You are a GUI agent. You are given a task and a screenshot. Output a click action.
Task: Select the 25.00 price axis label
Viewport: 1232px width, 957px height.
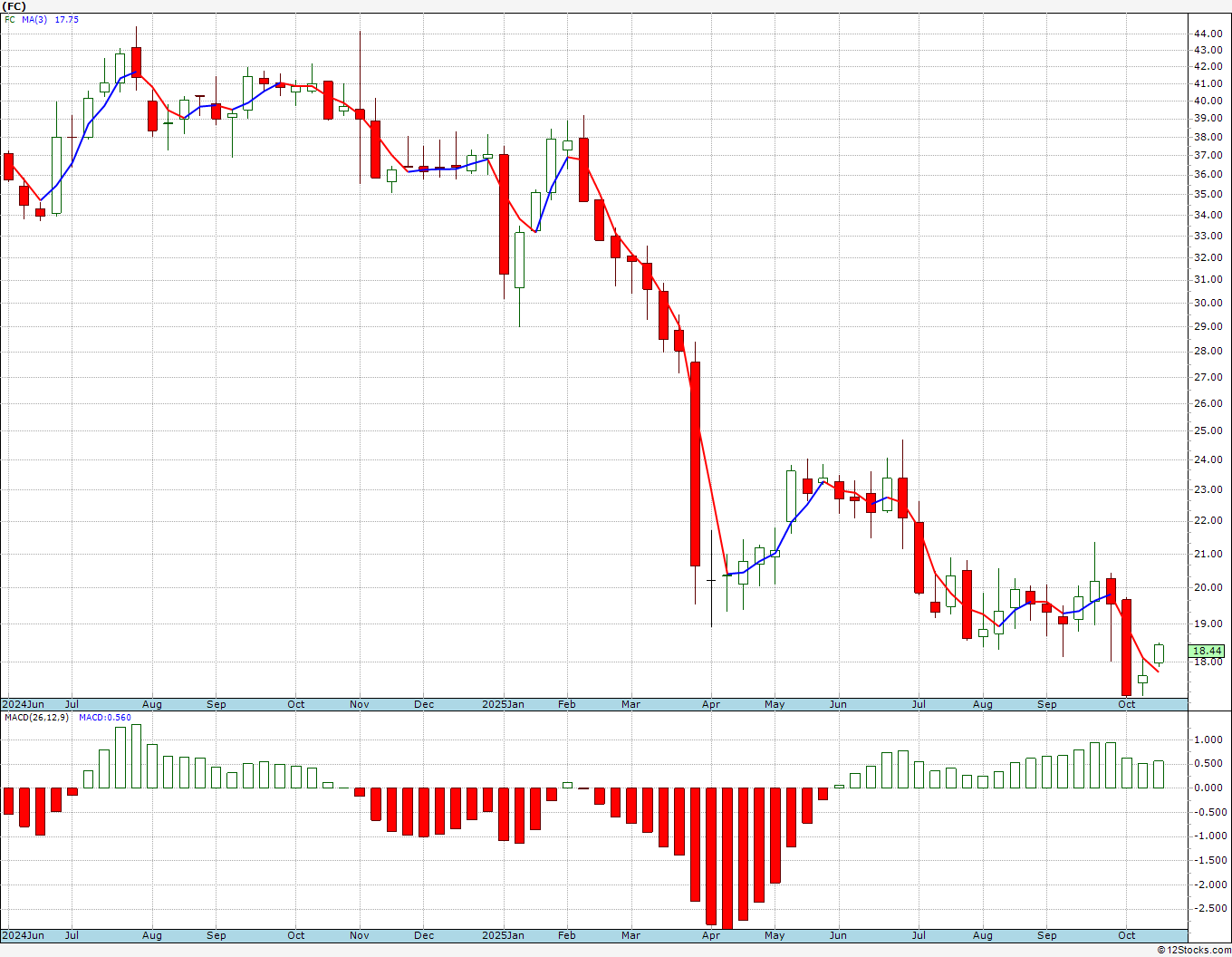1208,430
